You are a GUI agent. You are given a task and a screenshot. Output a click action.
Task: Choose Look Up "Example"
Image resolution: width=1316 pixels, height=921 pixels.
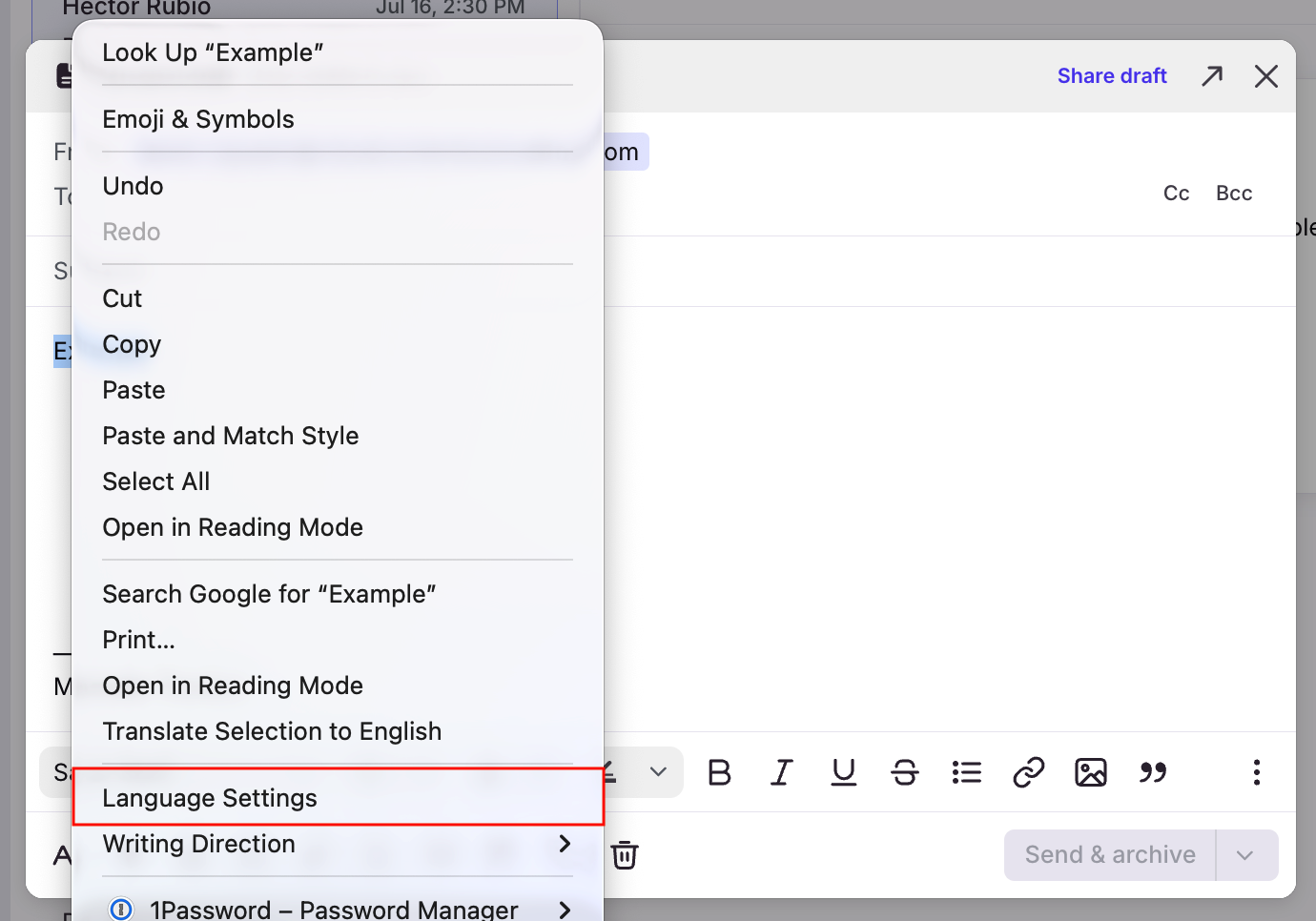tap(338, 52)
